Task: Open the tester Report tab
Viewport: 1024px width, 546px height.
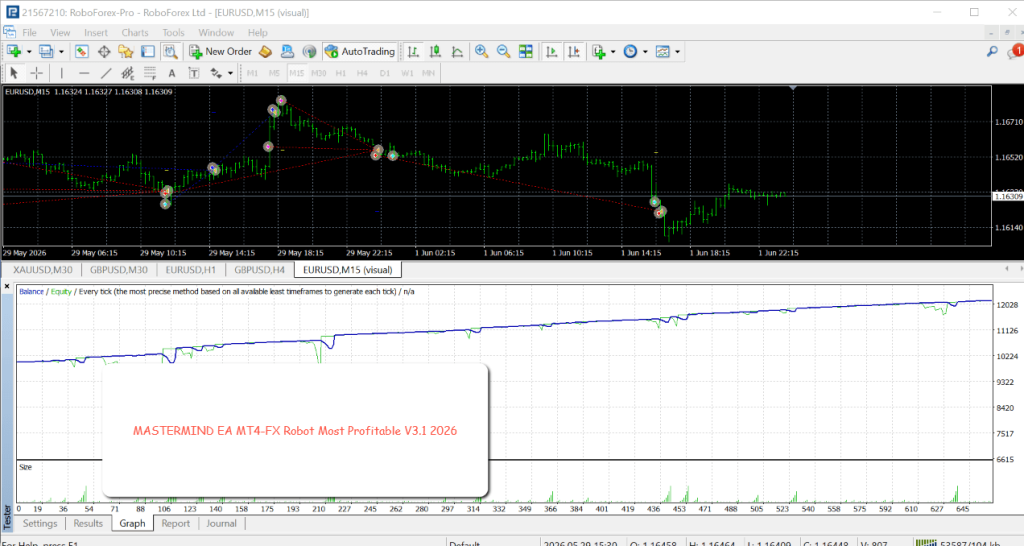Action: click(176, 523)
